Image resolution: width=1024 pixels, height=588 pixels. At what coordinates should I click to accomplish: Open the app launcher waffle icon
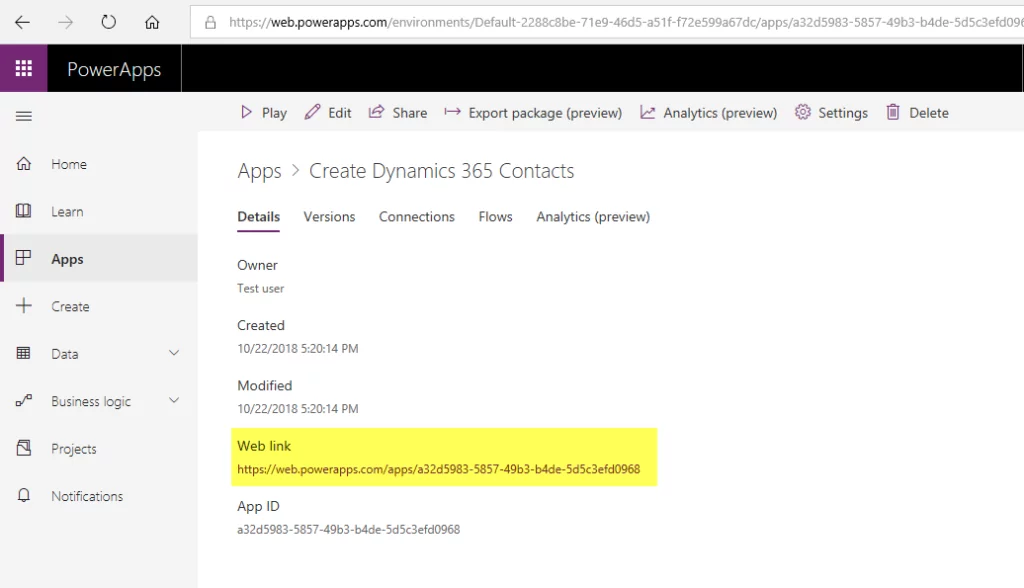24,68
